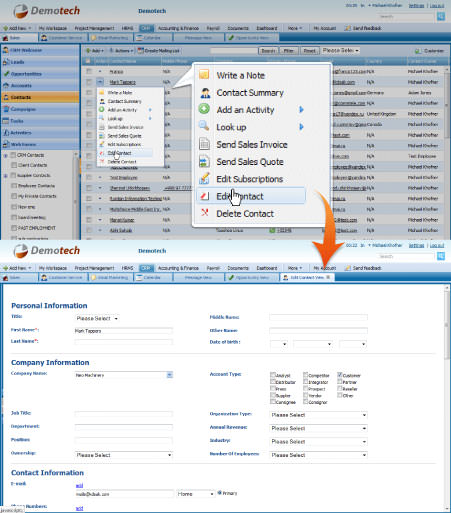
Task: Click Search button above the contacts table
Action: click(x=268, y=51)
